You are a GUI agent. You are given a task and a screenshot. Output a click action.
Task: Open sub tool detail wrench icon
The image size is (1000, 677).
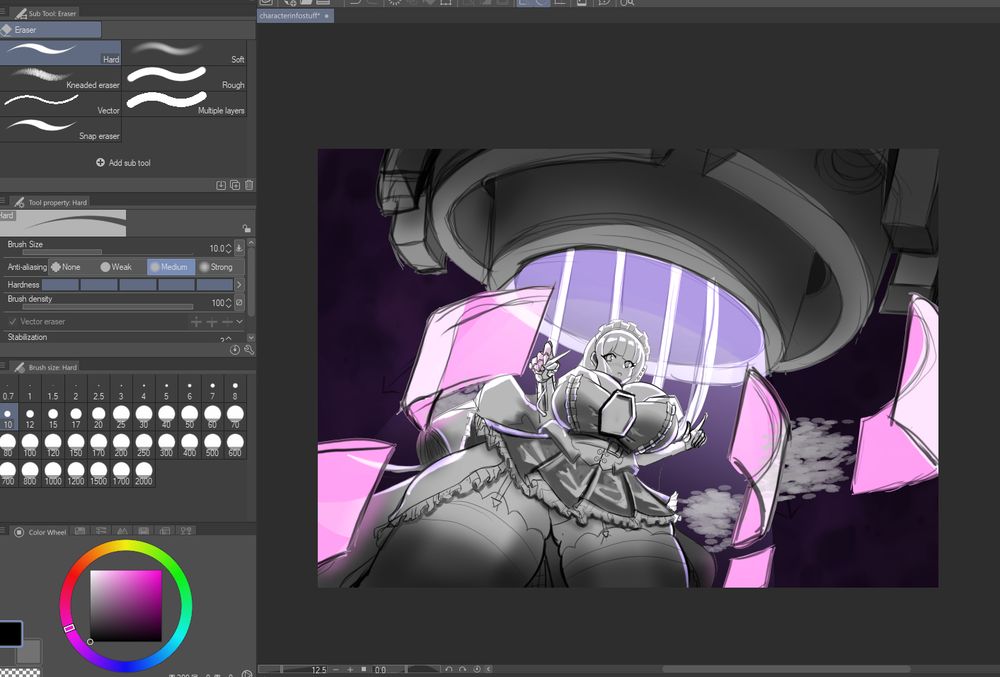point(249,350)
